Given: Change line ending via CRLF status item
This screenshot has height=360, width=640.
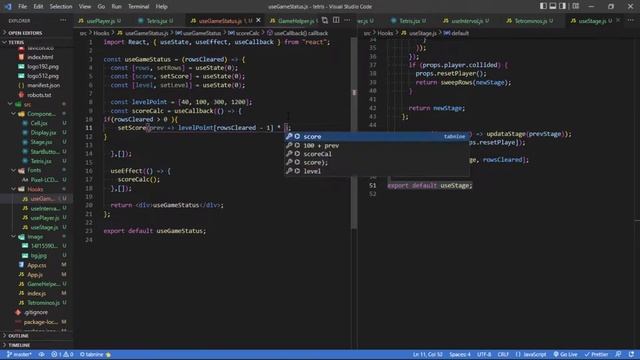Looking at the screenshot, I should coord(503,354).
